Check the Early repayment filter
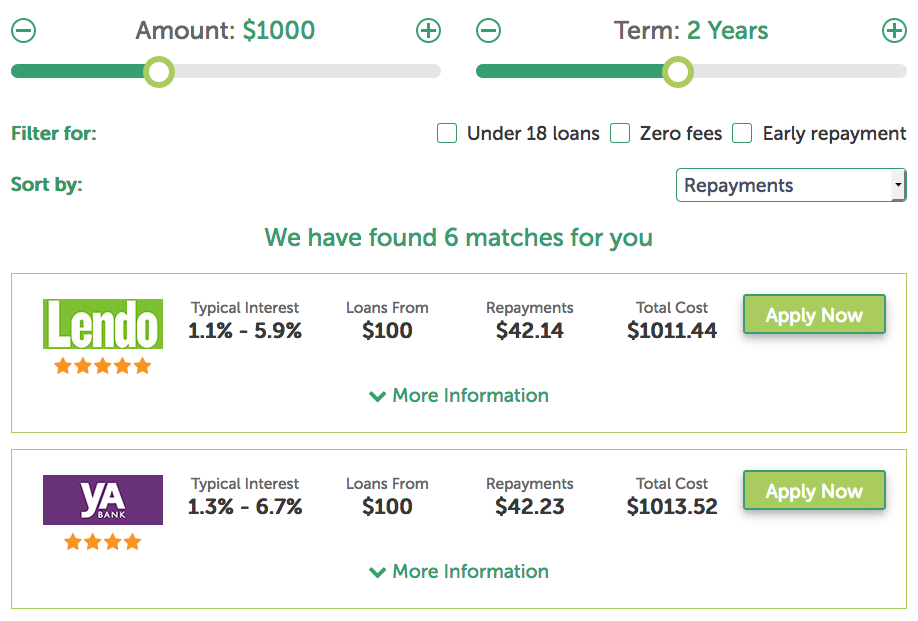 (x=742, y=133)
